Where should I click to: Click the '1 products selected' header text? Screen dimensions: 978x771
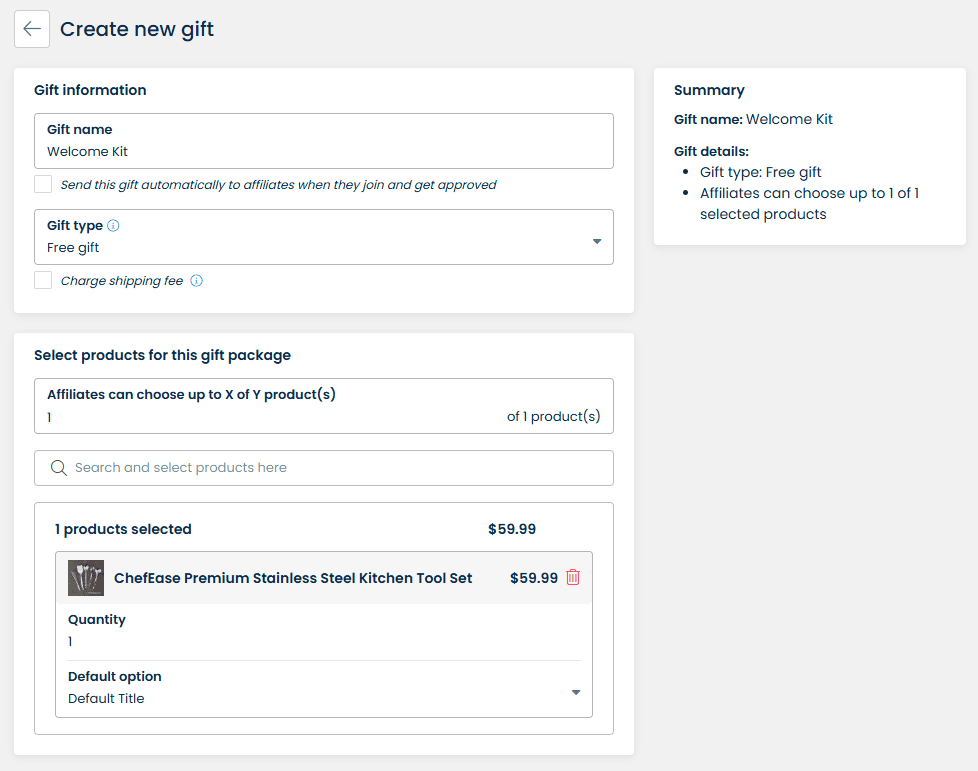coord(123,529)
